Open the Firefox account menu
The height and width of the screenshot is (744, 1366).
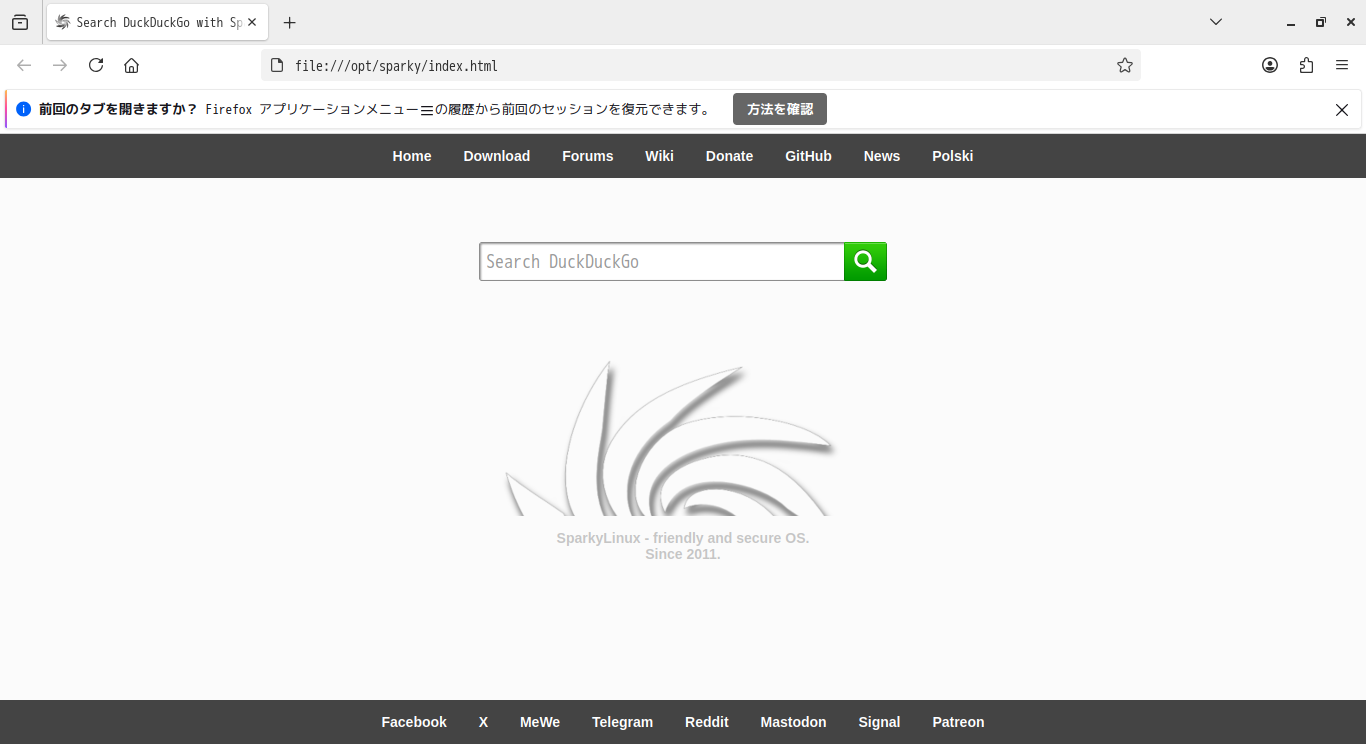point(1270,65)
